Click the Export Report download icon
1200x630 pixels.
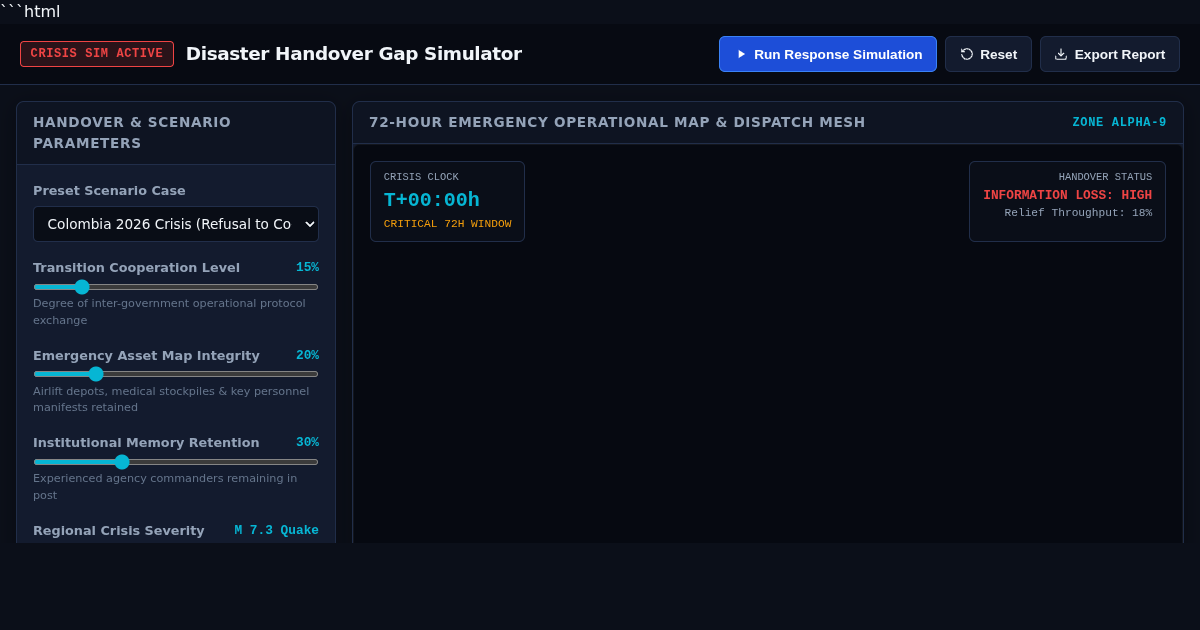click(1061, 54)
